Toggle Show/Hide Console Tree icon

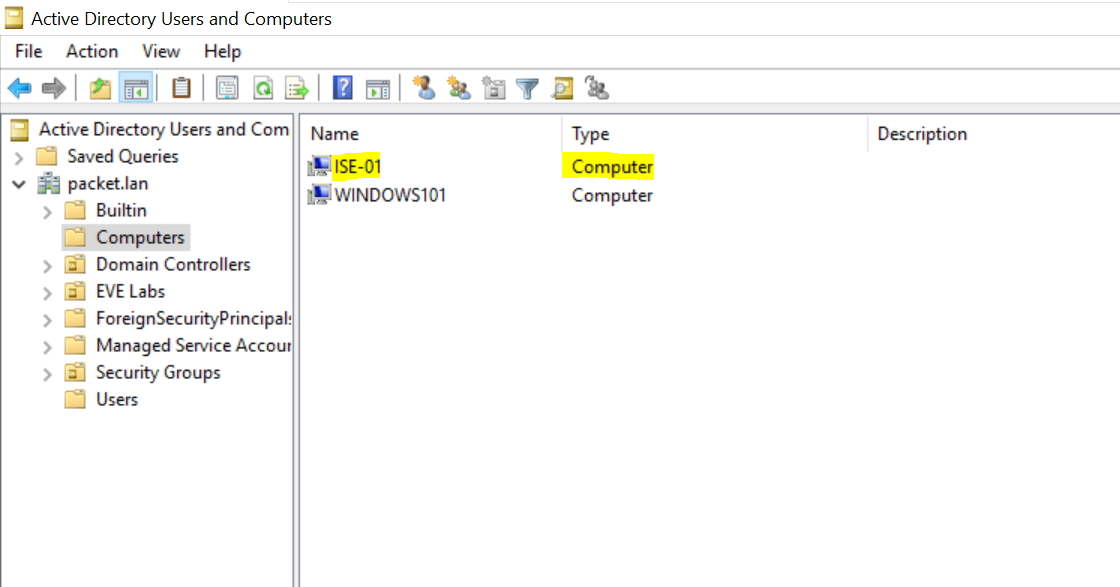point(136,89)
